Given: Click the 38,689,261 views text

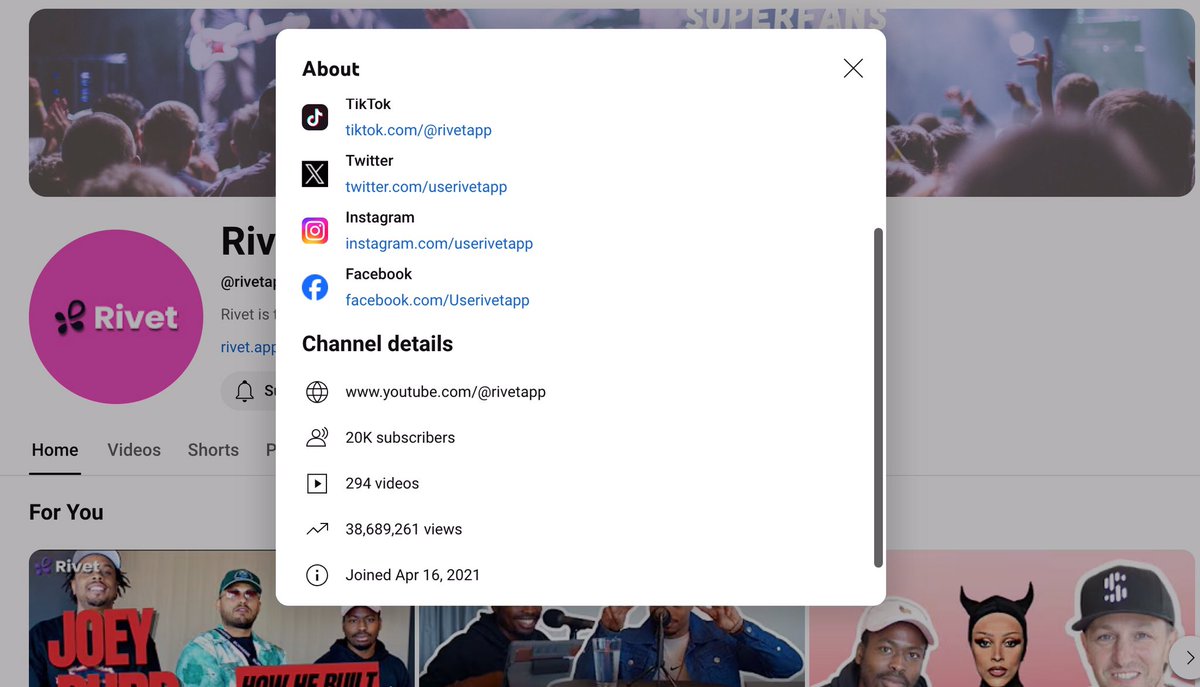Looking at the screenshot, I should pos(404,529).
